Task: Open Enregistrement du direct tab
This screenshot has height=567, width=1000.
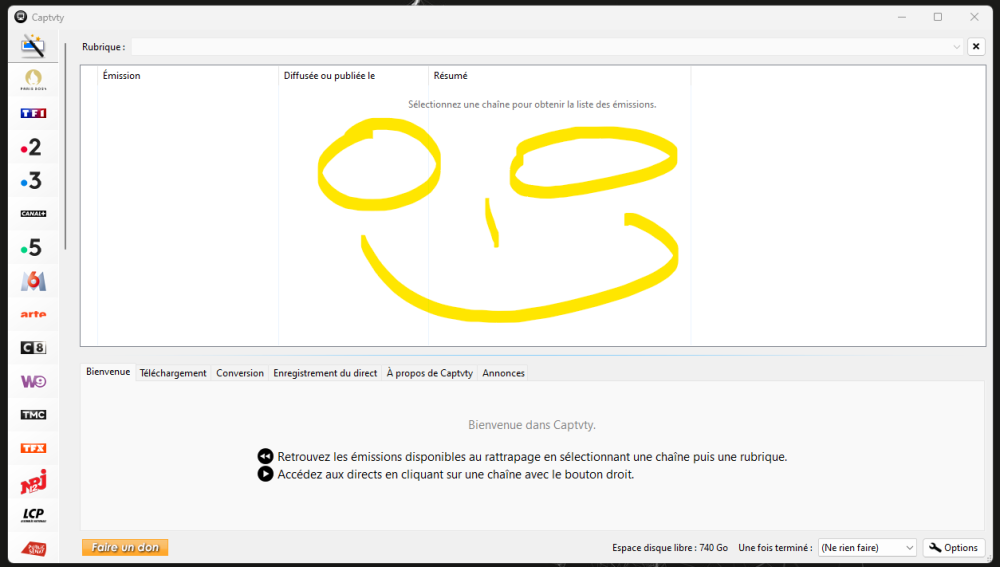Action: point(325,373)
